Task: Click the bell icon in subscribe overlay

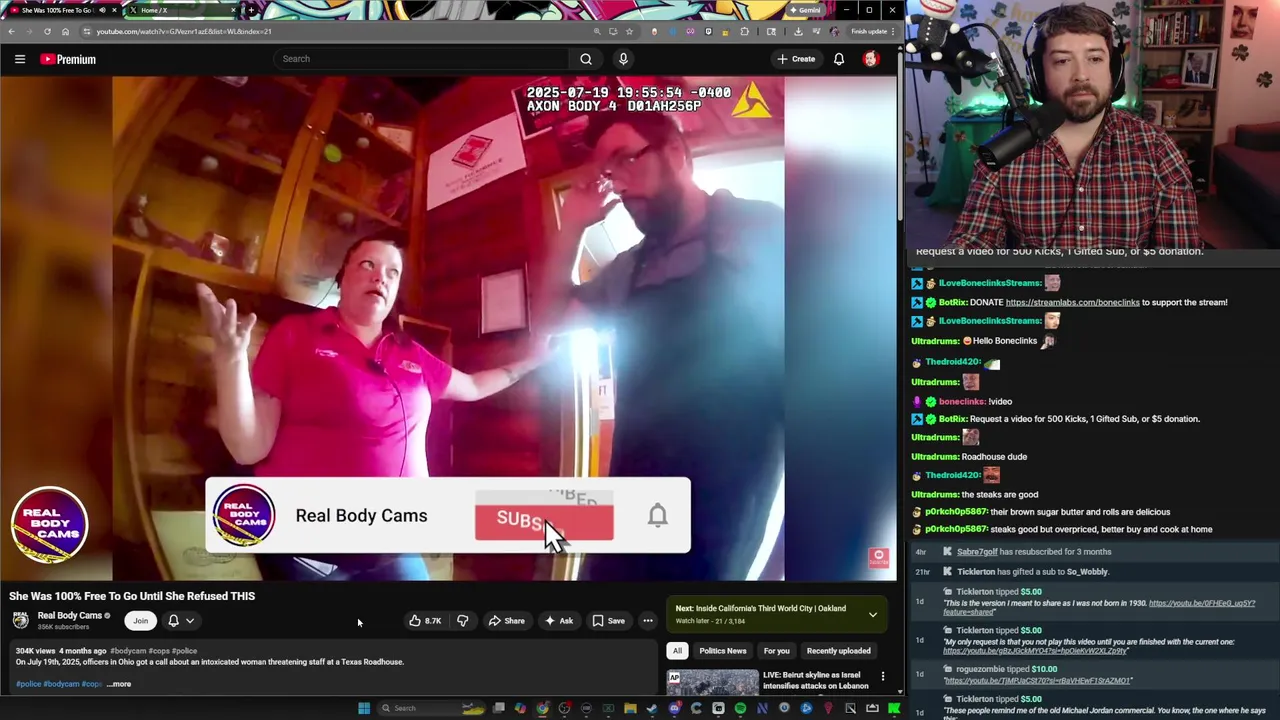Action: tap(657, 515)
